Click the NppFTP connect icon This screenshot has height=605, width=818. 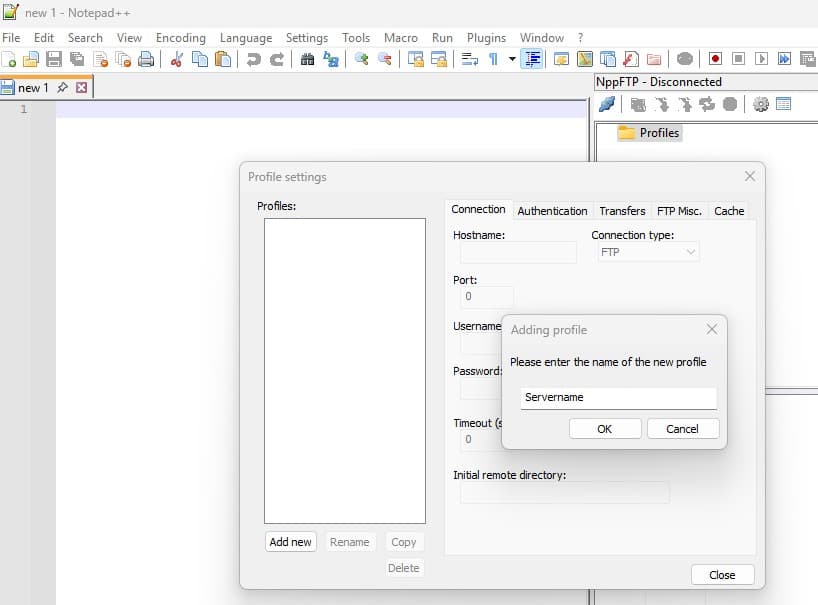click(607, 104)
